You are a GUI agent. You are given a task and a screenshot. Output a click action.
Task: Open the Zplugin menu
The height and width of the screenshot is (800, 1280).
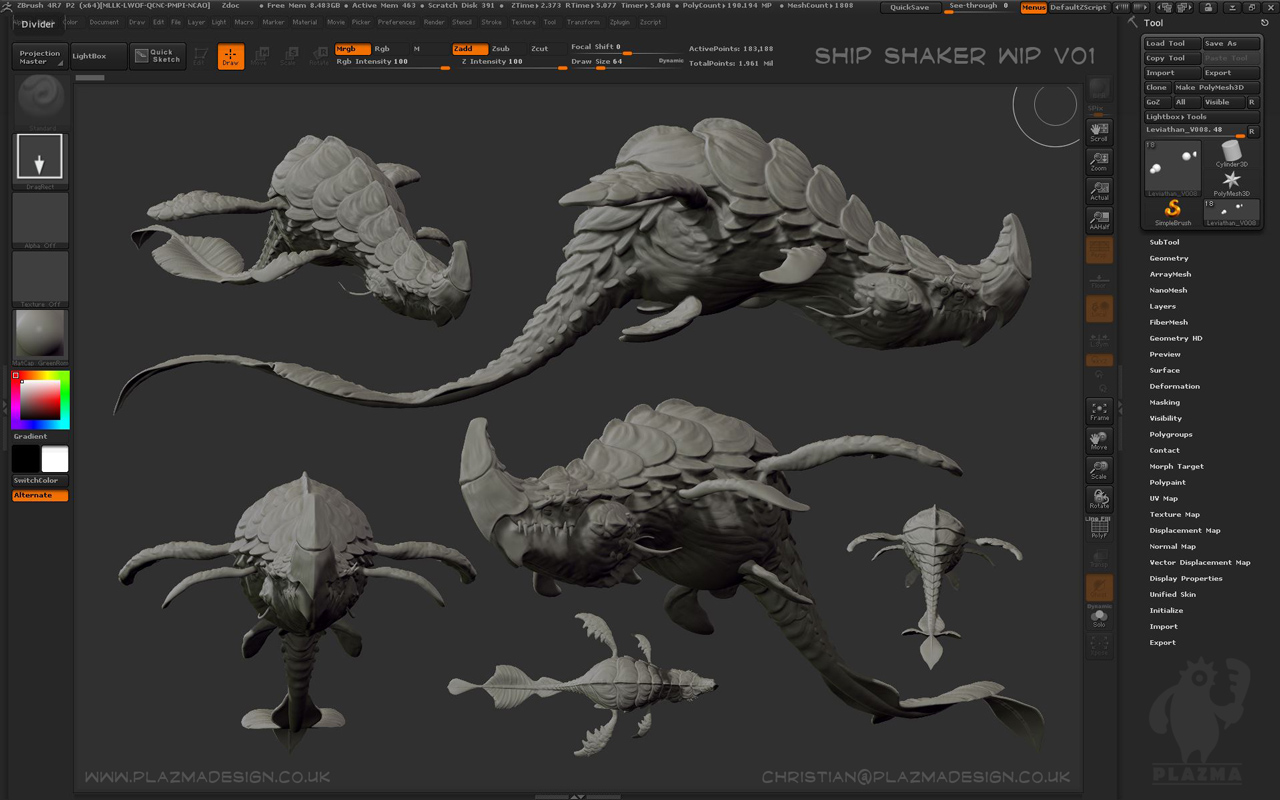[620, 22]
